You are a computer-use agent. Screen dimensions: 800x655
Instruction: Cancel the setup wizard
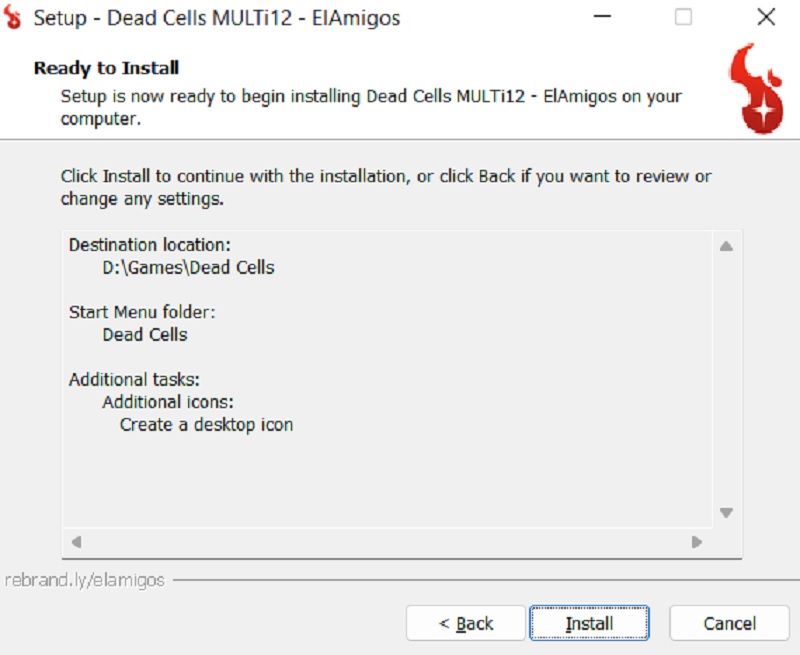729,623
